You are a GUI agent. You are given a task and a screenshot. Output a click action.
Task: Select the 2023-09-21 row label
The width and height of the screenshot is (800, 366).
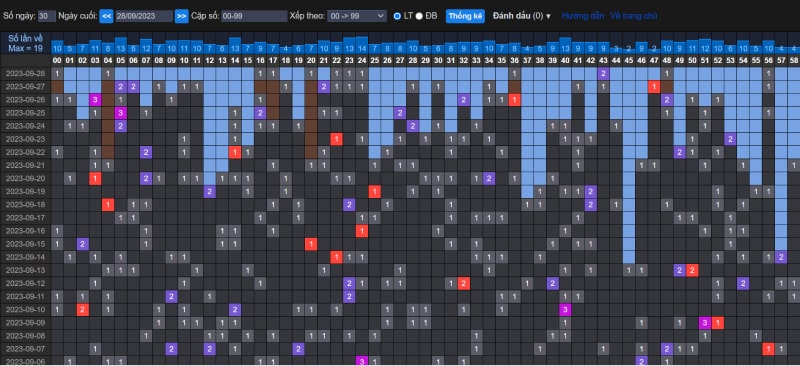pyautogui.click(x=26, y=165)
